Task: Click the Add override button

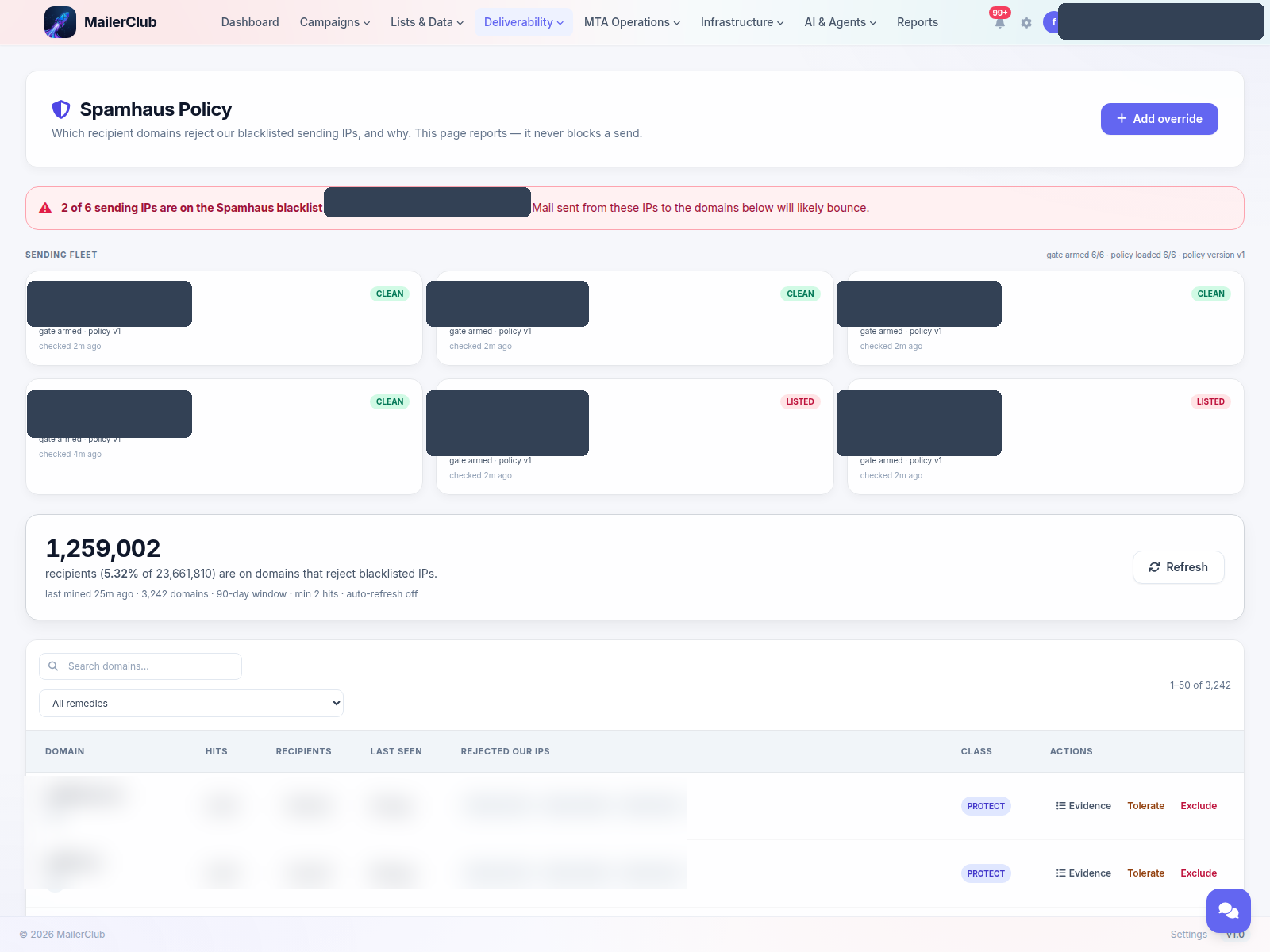Action: click(x=1160, y=119)
